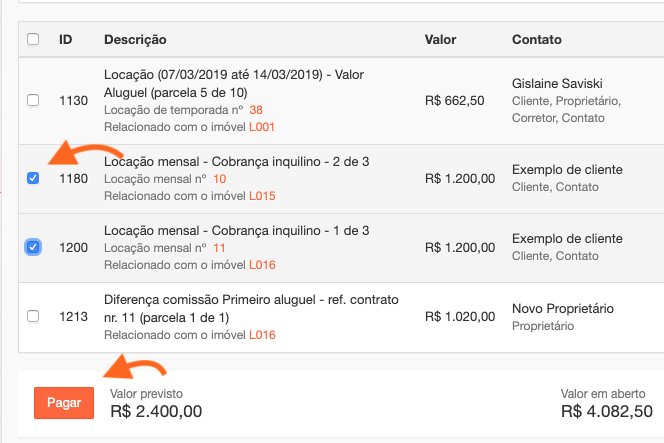Open Locação de temporada nº 38 link
664x443 pixels.
tap(256, 109)
